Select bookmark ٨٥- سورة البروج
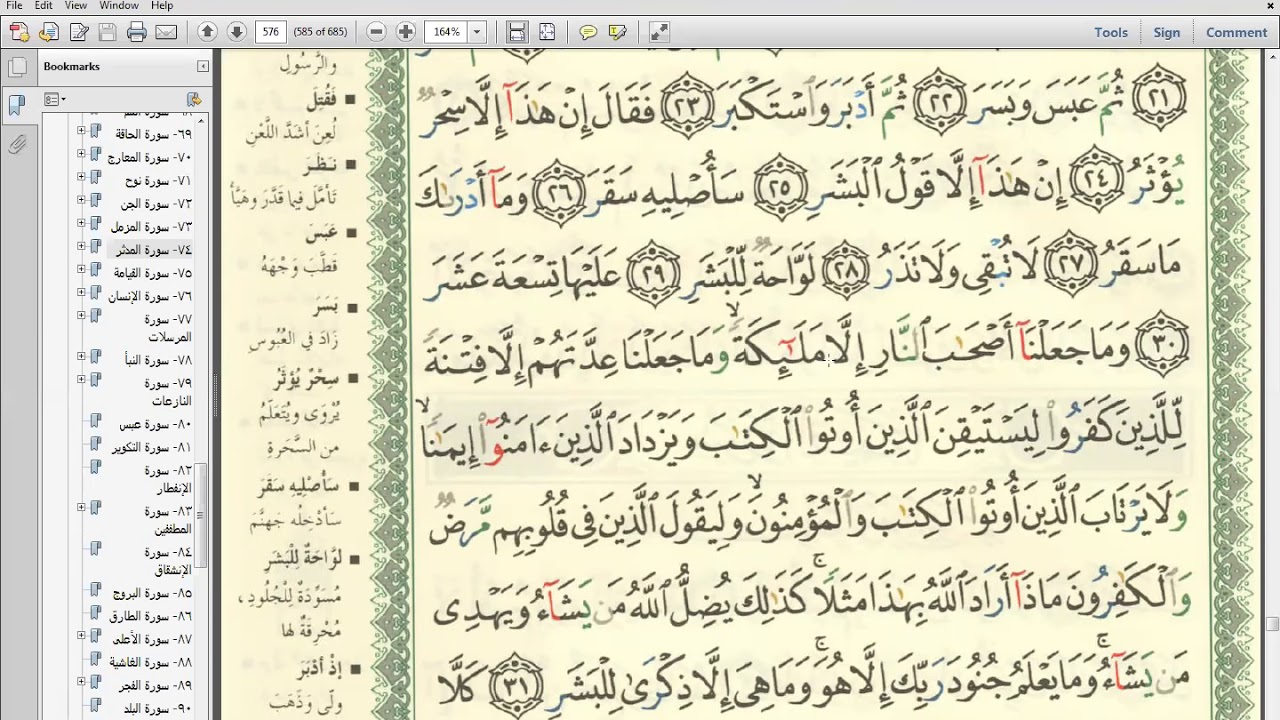This screenshot has height=720, width=1280. [152, 593]
